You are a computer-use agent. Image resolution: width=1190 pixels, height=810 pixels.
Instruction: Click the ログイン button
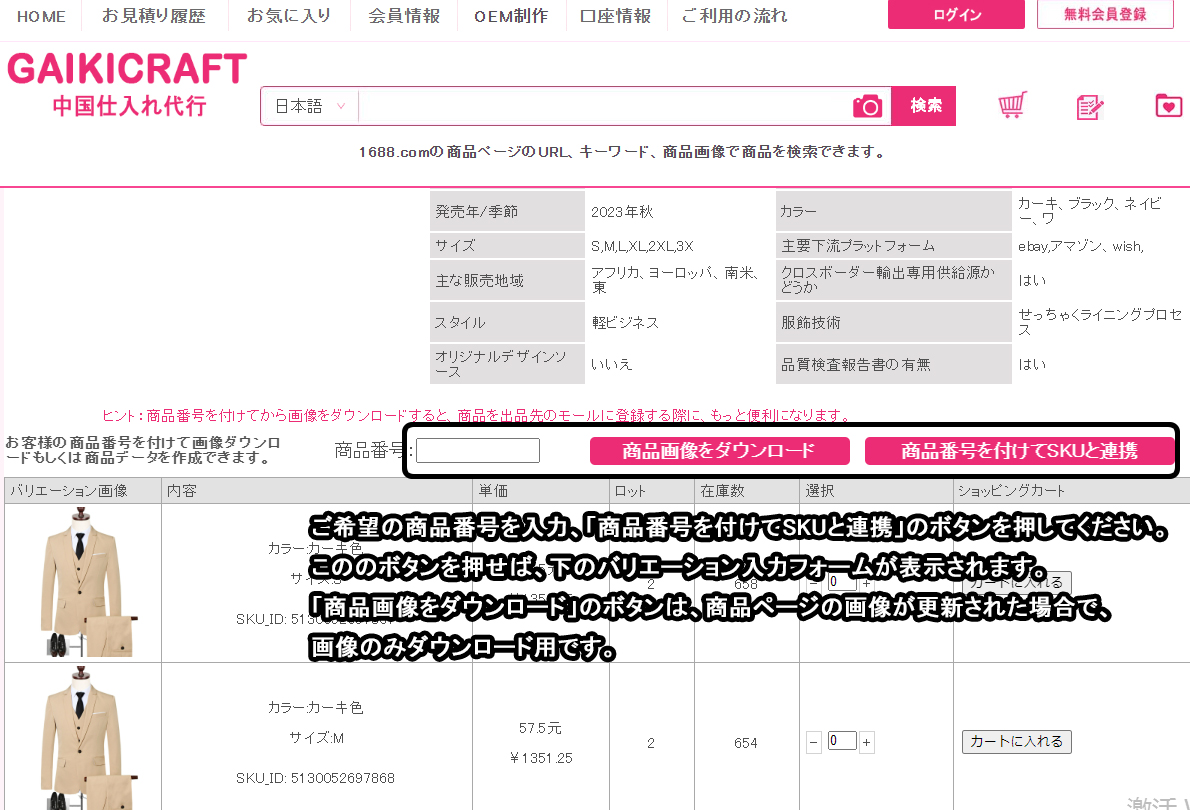pos(956,15)
